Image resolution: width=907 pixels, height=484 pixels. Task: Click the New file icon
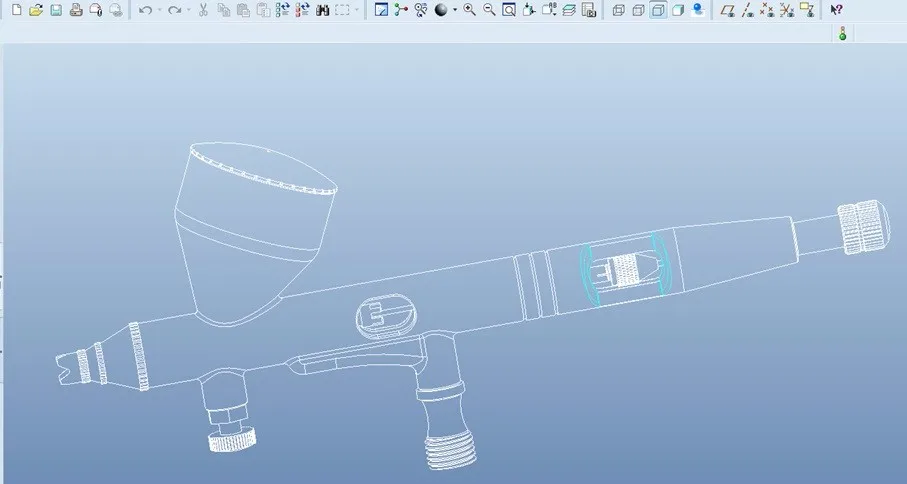point(17,9)
